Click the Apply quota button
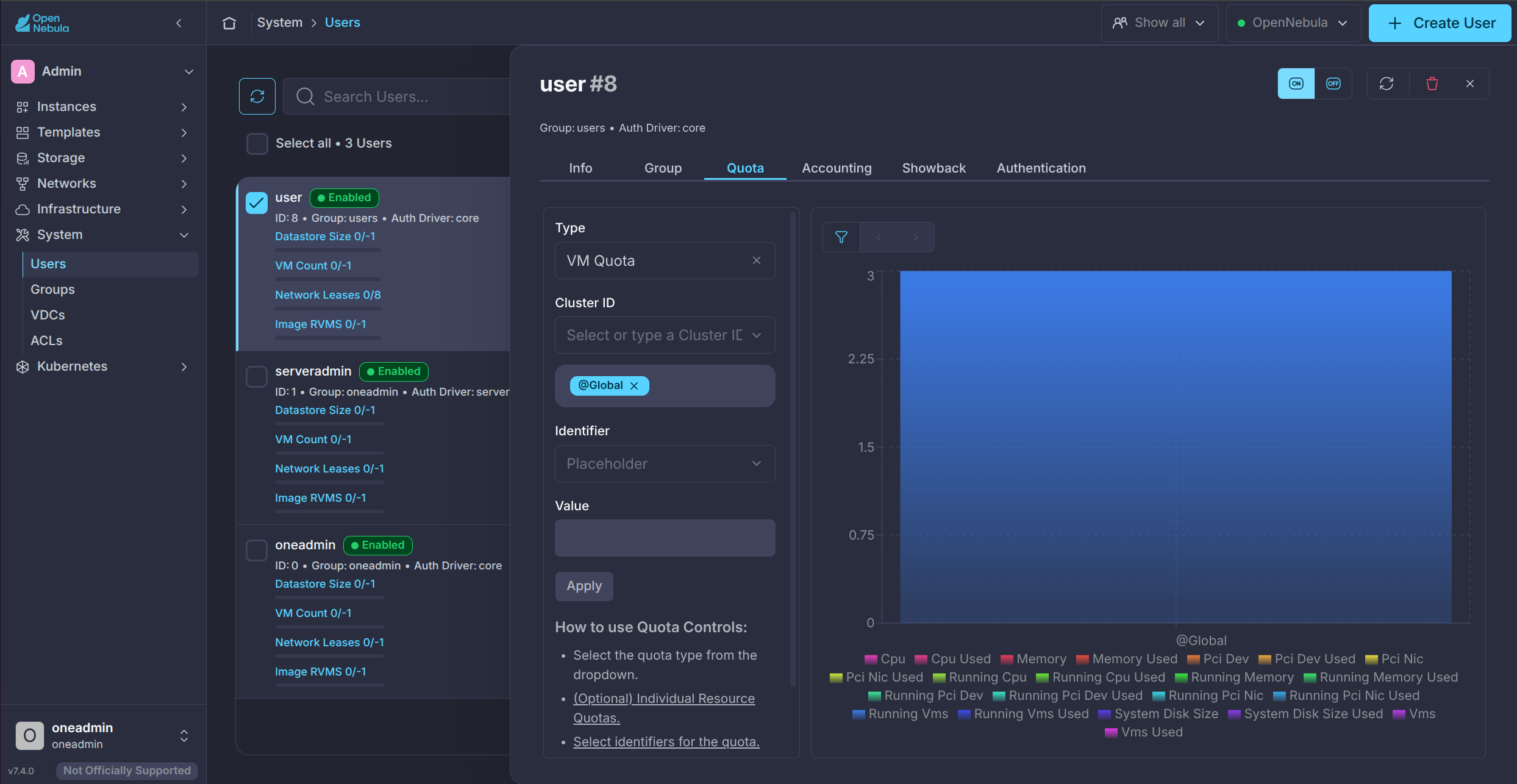 coord(584,586)
